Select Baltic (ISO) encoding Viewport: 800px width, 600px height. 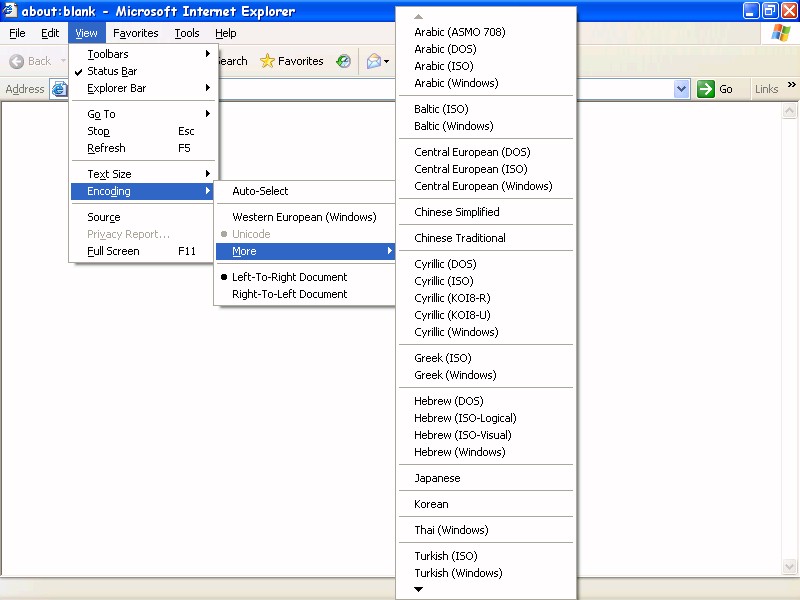tap(486, 109)
